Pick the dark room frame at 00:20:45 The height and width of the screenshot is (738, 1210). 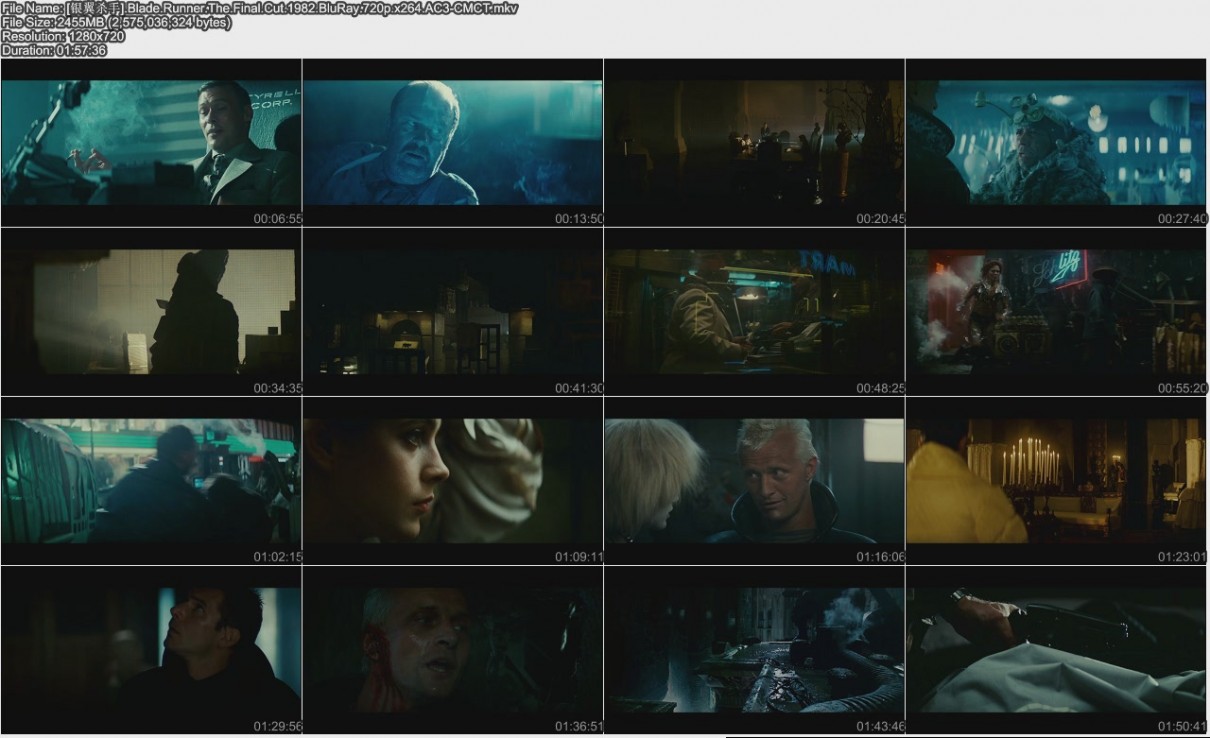(x=755, y=143)
